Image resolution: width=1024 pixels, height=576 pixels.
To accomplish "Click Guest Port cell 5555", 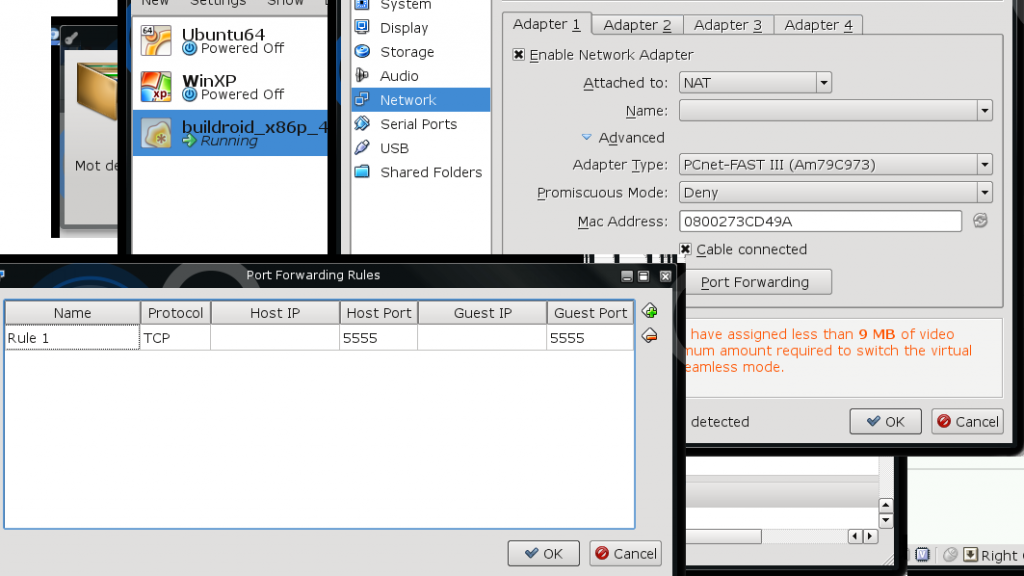I will pos(590,338).
